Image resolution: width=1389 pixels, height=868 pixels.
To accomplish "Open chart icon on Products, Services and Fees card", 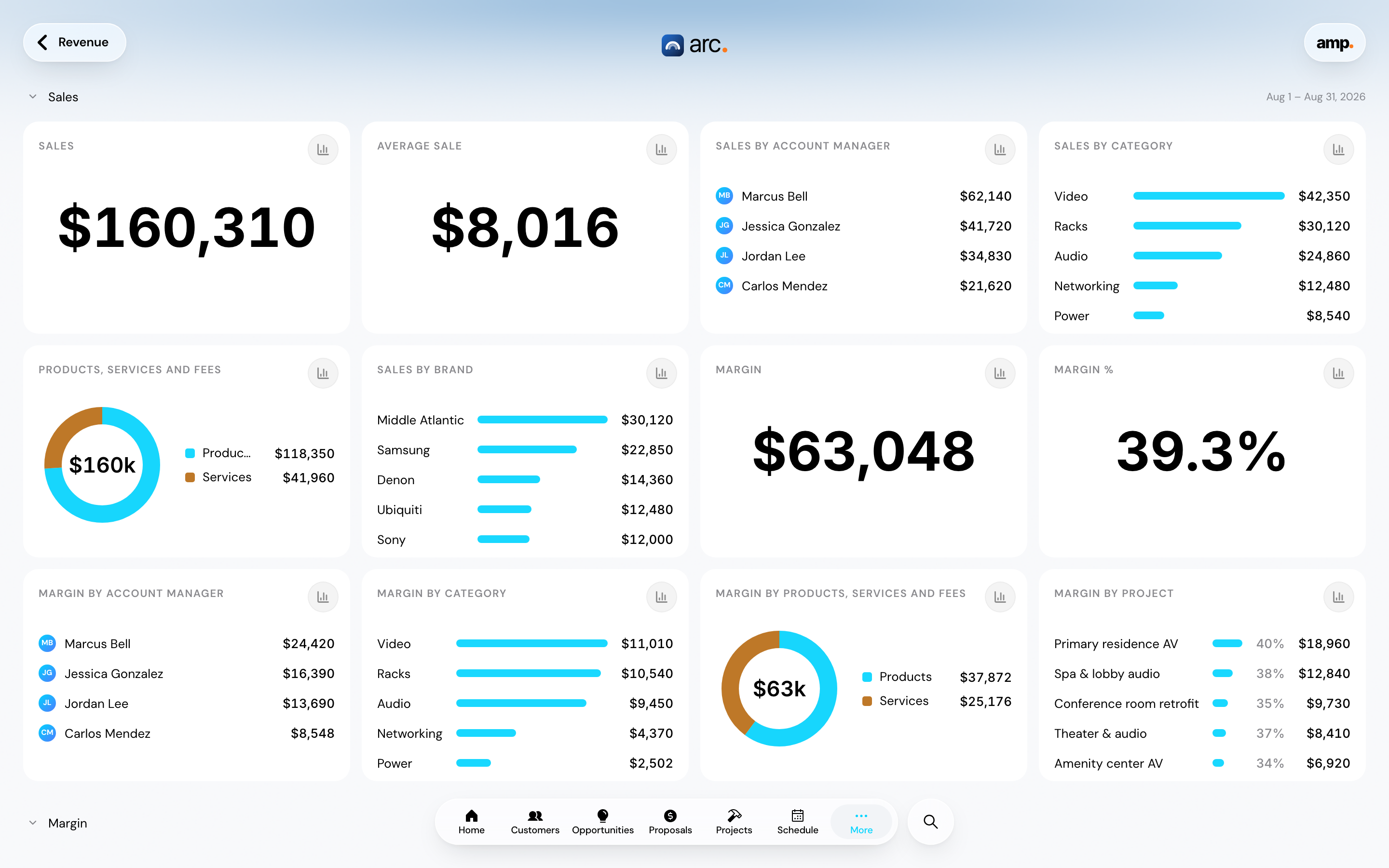I will pyautogui.click(x=323, y=373).
